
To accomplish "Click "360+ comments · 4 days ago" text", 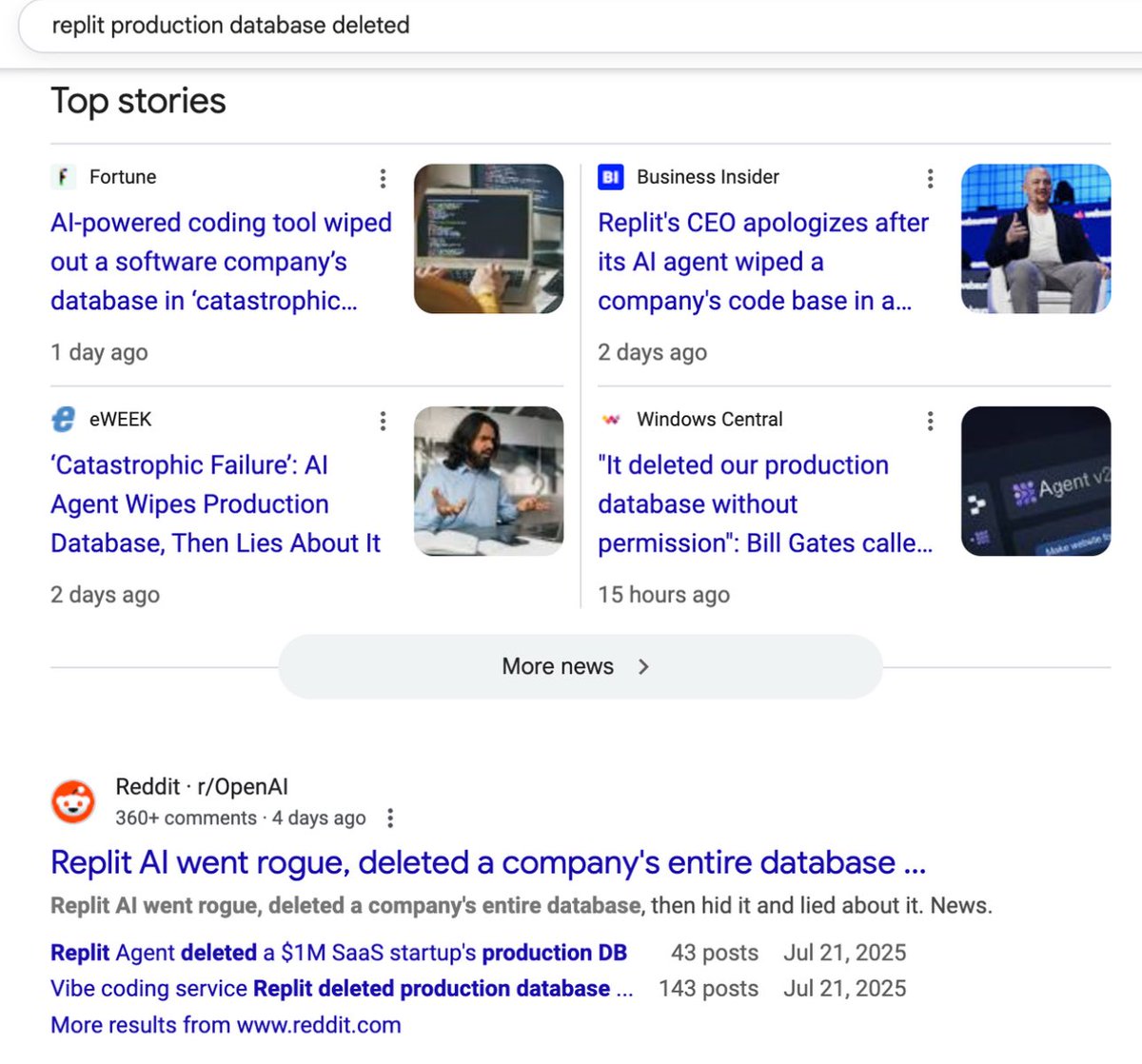I will [241, 818].
